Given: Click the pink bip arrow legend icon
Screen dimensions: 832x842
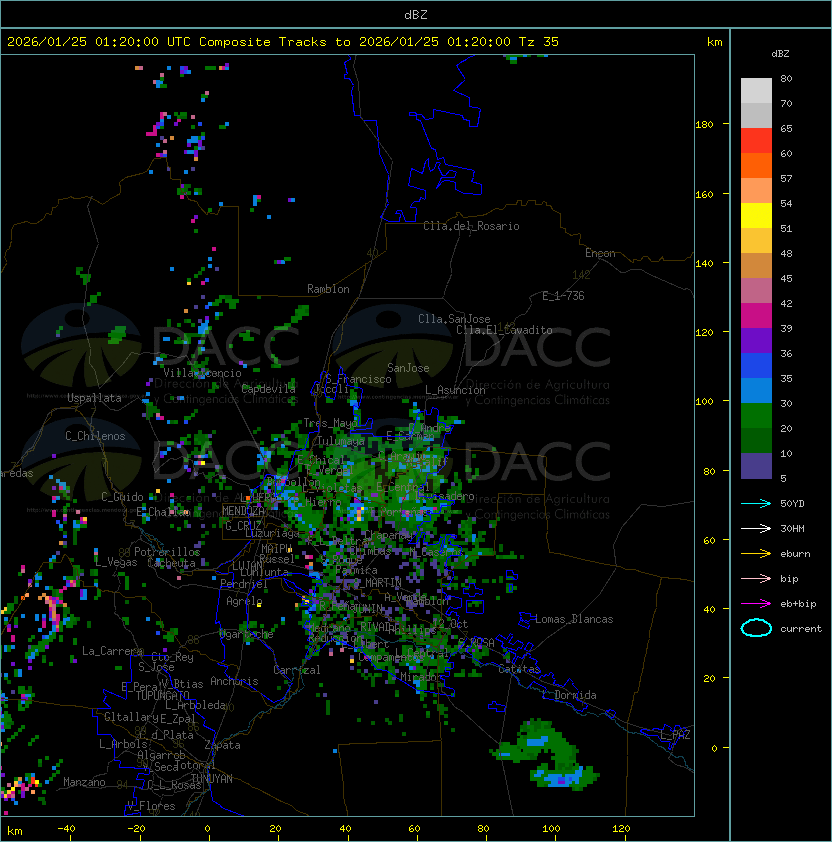Looking at the screenshot, I should tap(756, 578).
